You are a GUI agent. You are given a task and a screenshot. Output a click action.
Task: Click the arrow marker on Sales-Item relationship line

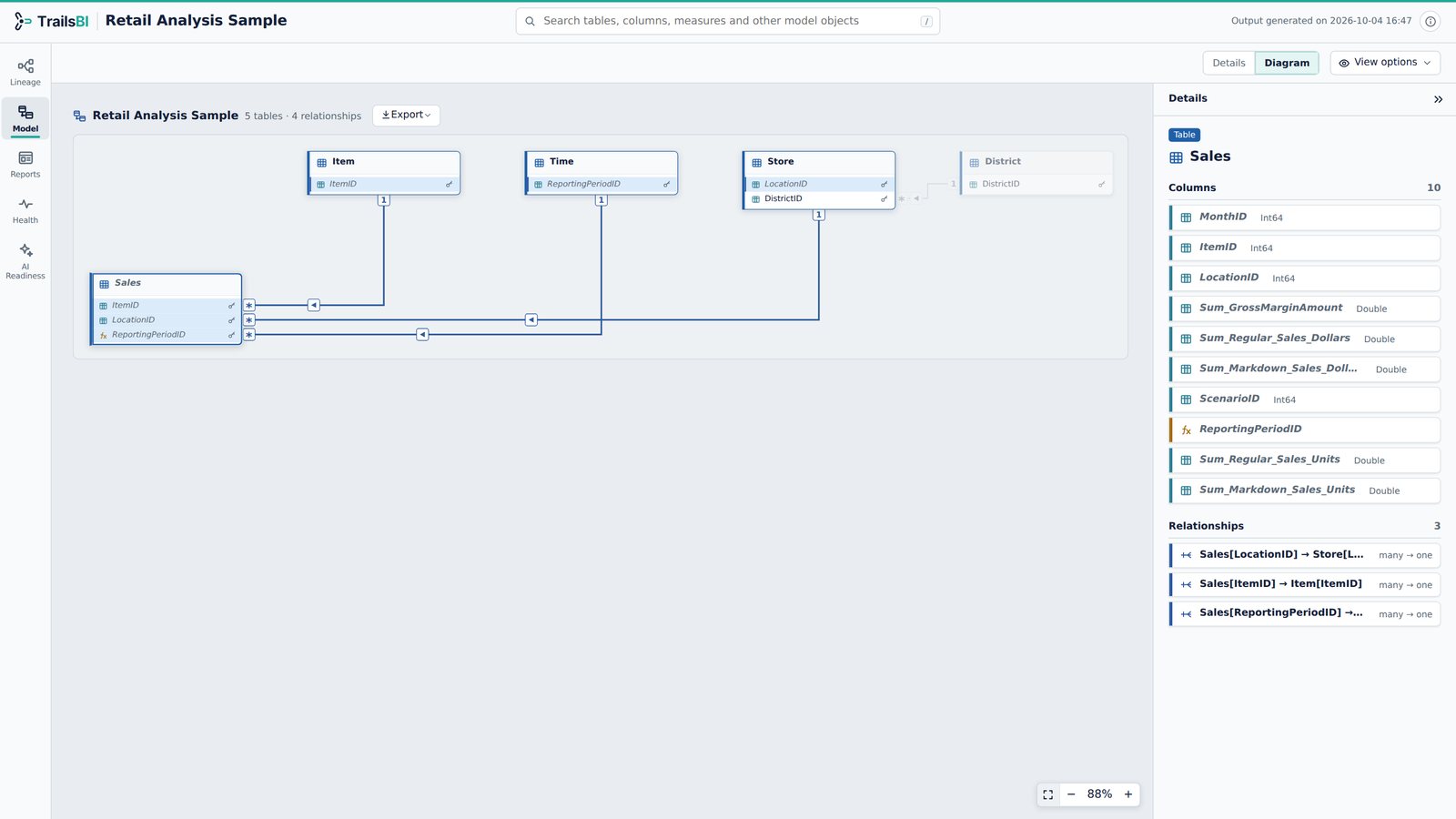pos(314,305)
